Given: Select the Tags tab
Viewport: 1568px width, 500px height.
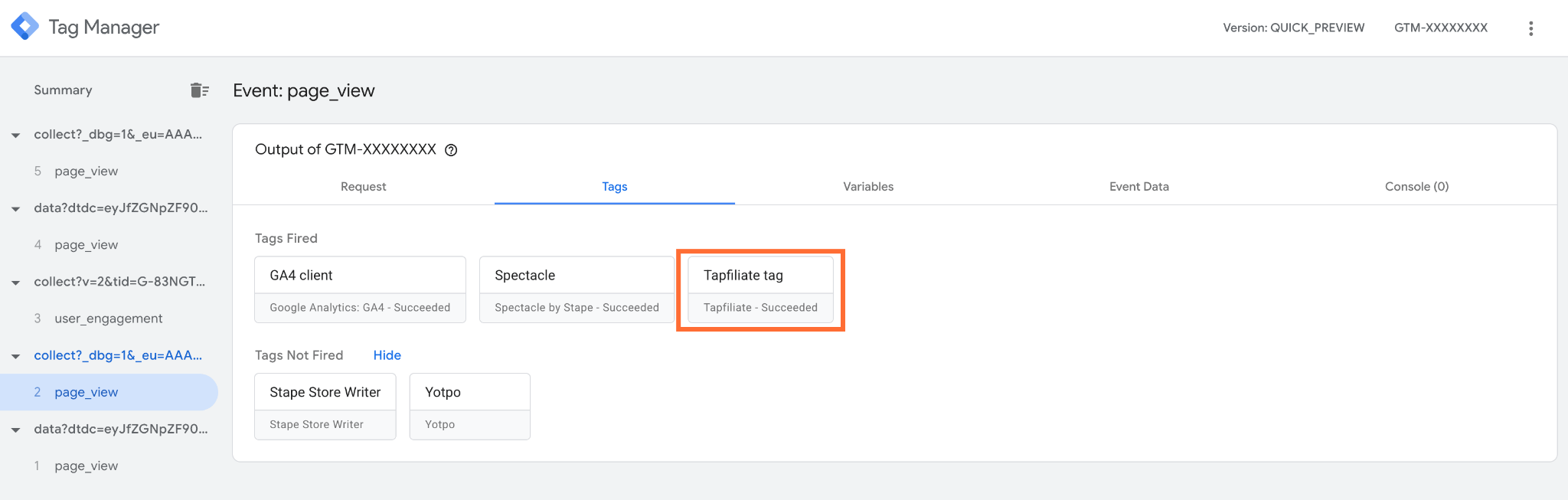Looking at the screenshot, I should (x=615, y=187).
